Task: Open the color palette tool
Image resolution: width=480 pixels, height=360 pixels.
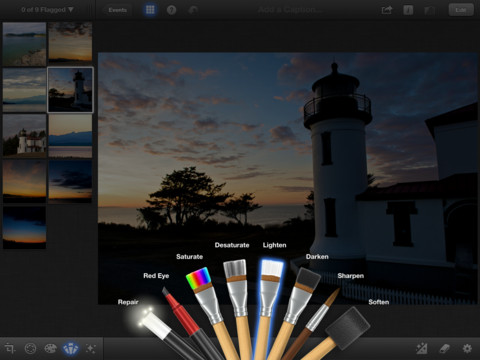Action: (x=51, y=349)
